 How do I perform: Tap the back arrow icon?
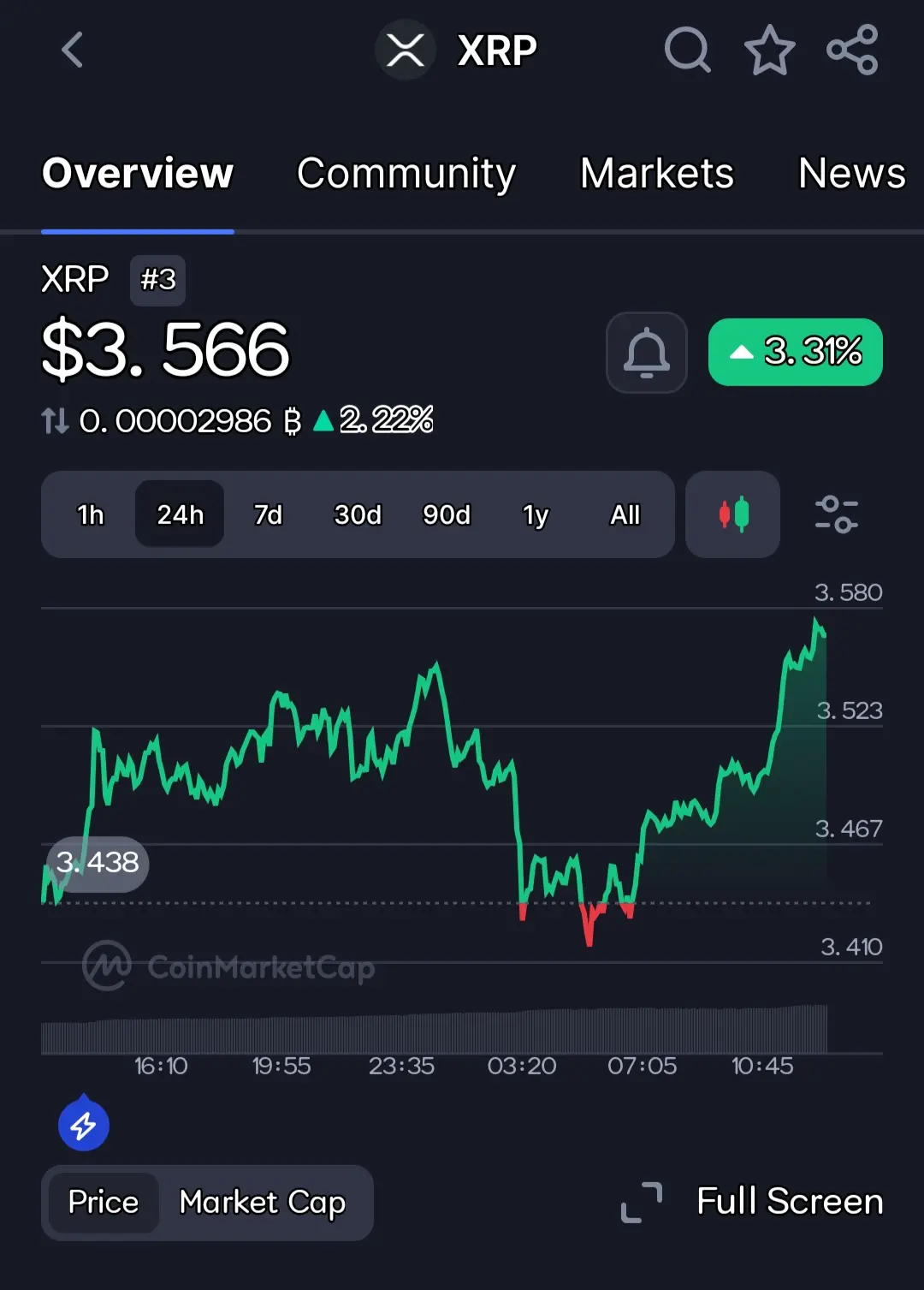73,50
